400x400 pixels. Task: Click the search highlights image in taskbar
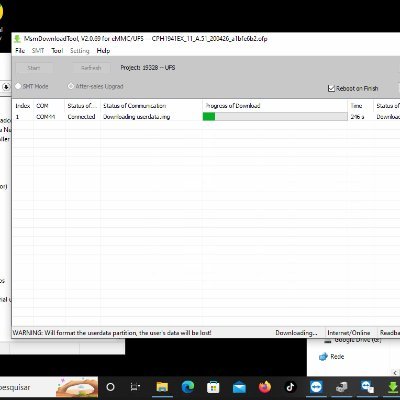(77, 387)
